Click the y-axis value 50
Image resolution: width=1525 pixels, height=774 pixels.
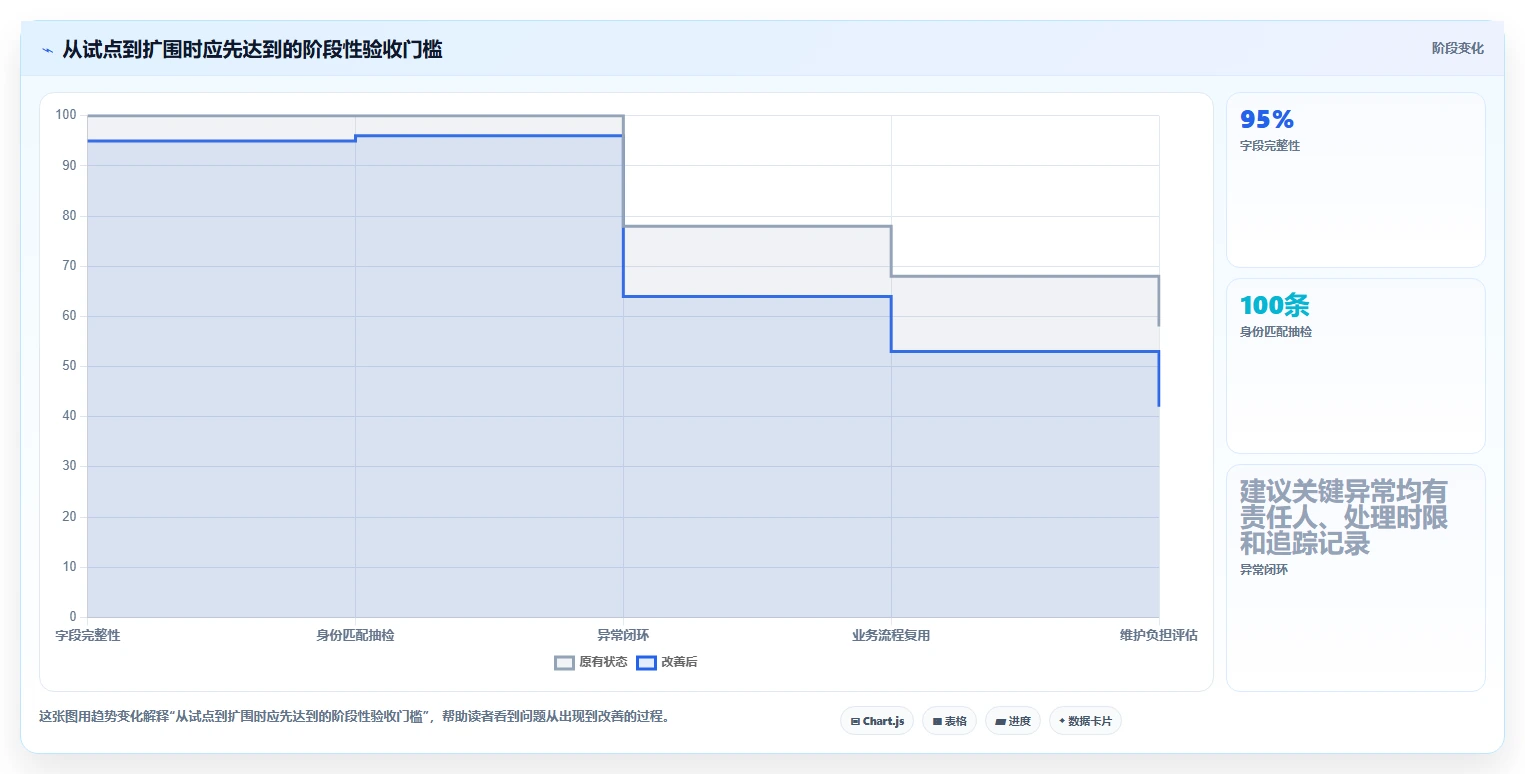pyautogui.click(x=69, y=366)
